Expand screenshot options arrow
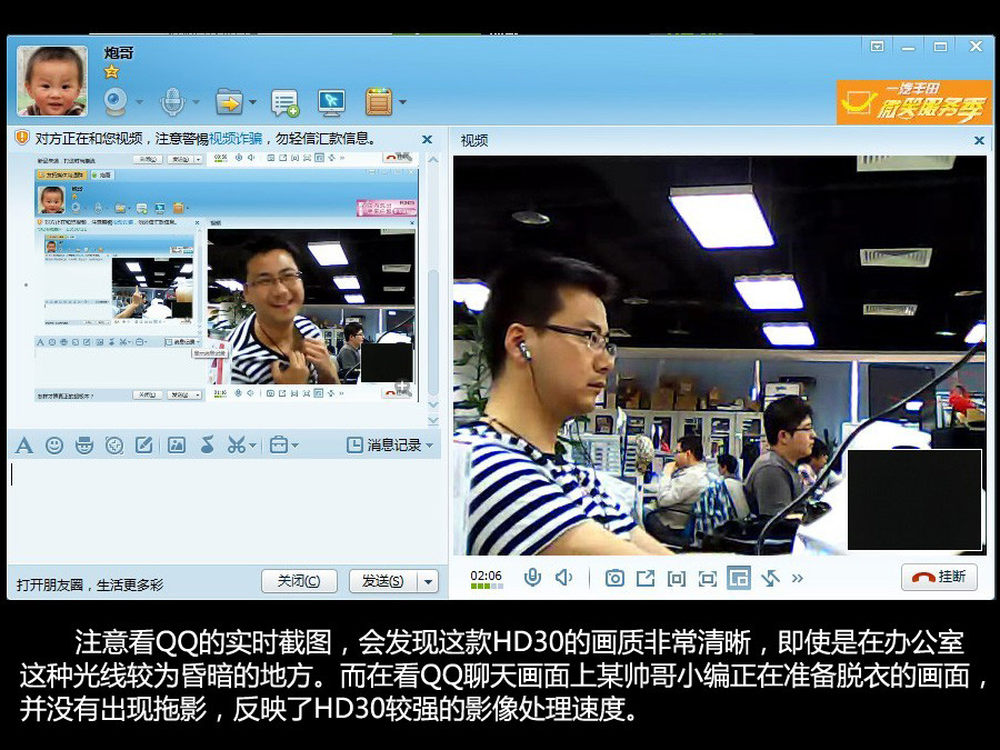The width and height of the screenshot is (1000, 750). click(x=253, y=446)
